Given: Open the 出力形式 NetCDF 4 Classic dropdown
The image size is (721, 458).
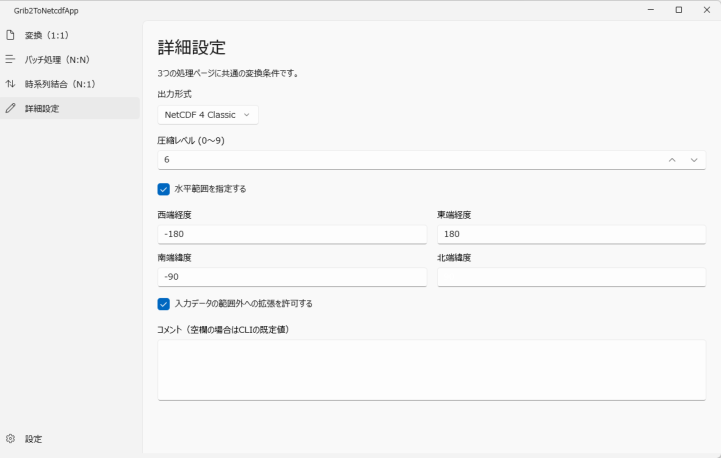Looking at the screenshot, I should [x=208, y=115].
